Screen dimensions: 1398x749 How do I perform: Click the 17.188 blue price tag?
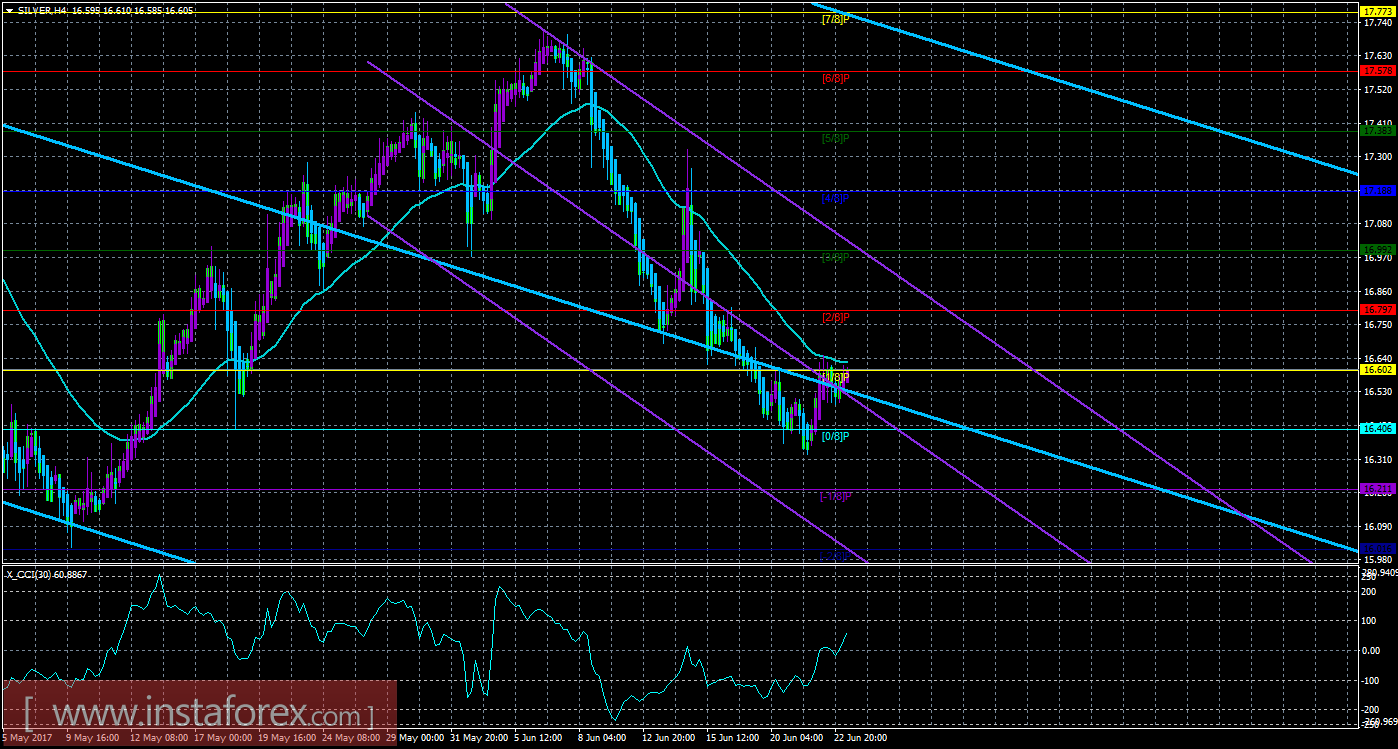(1377, 190)
